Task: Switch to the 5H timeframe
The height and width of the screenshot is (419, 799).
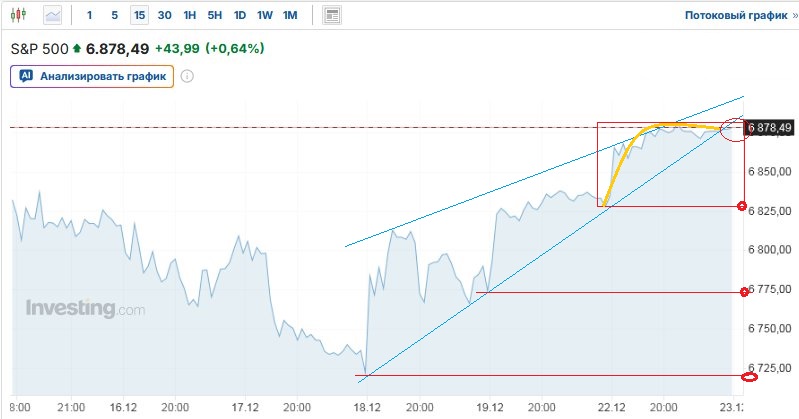Action: tap(215, 15)
